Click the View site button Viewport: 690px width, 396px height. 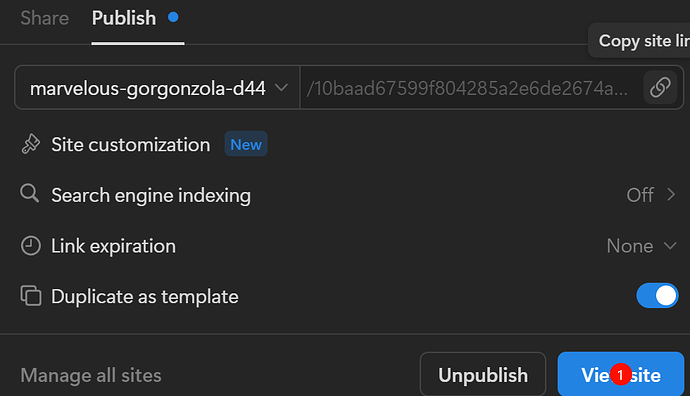[620, 375]
